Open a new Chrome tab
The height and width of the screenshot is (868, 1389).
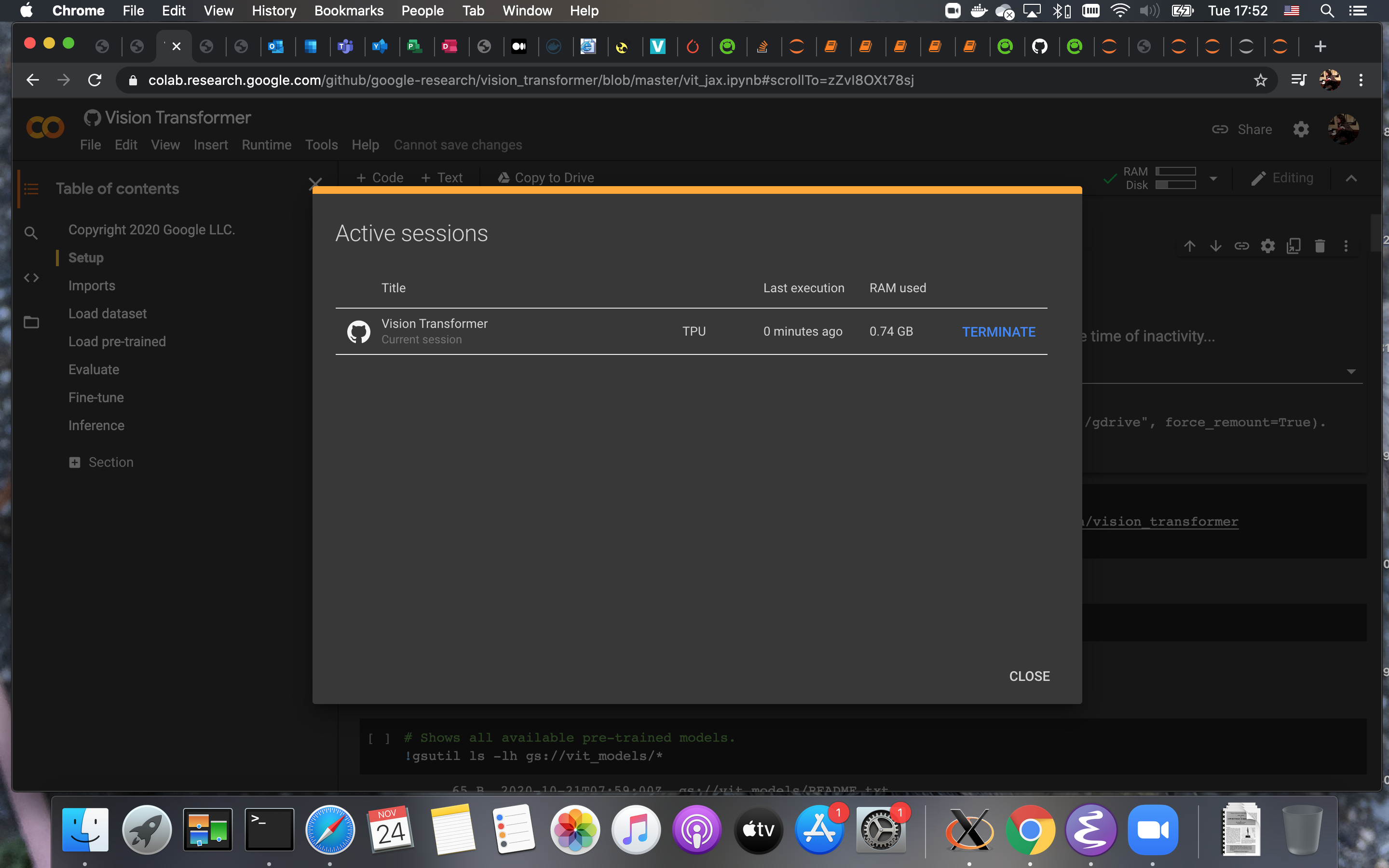[1320, 46]
